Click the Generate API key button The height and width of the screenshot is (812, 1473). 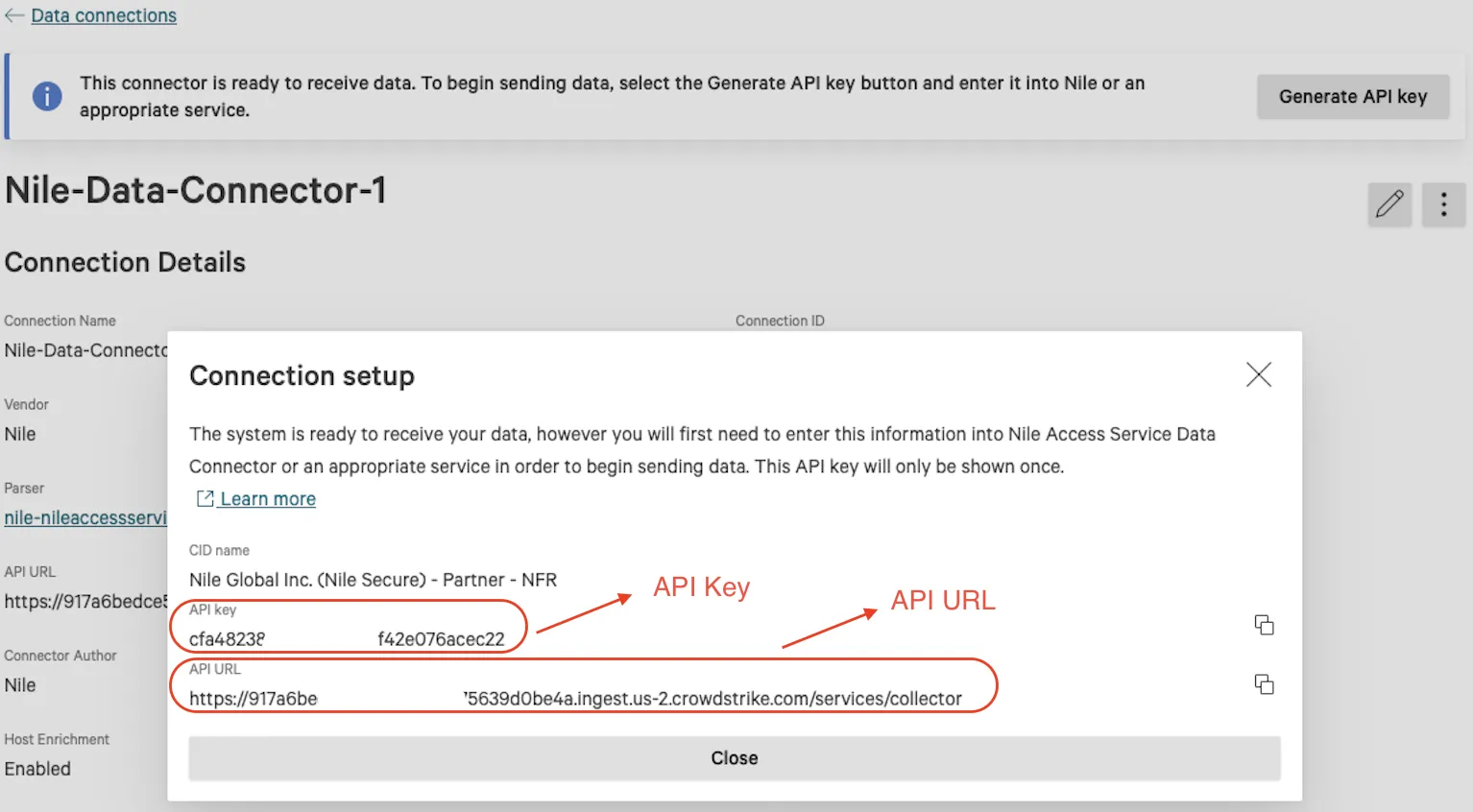pos(1352,96)
